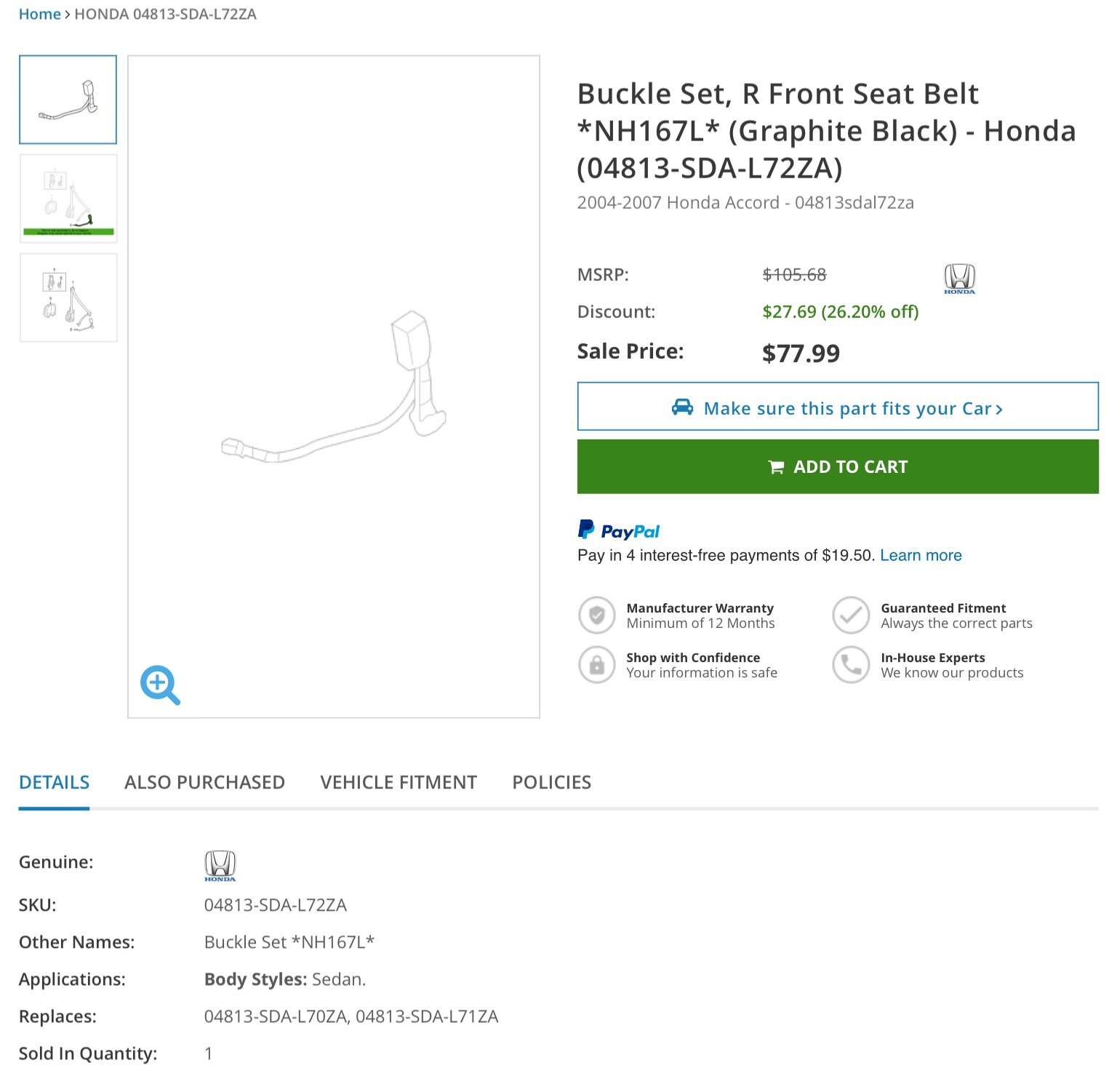Click the magnifier zoom icon on product image

[x=159, y=684]
